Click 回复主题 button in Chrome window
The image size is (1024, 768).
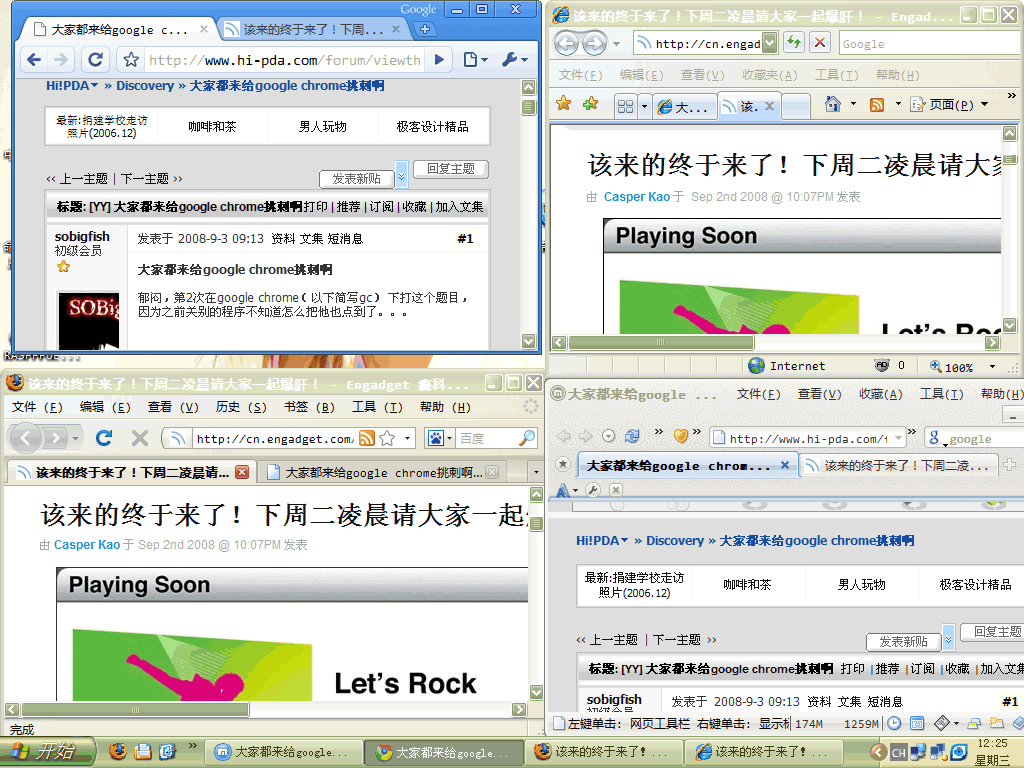[451, 168]
